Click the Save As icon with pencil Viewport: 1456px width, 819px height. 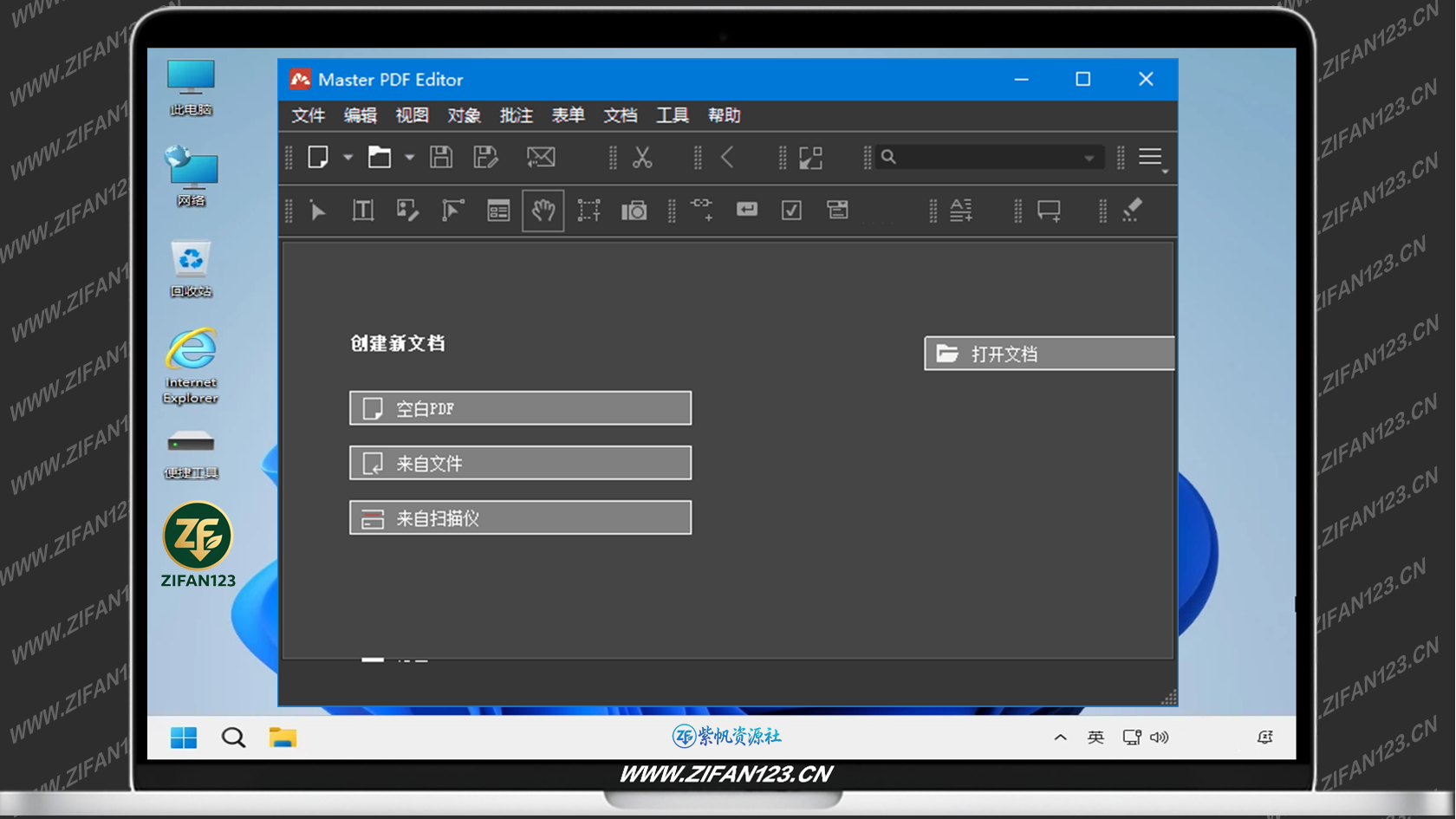pos(486,157)
